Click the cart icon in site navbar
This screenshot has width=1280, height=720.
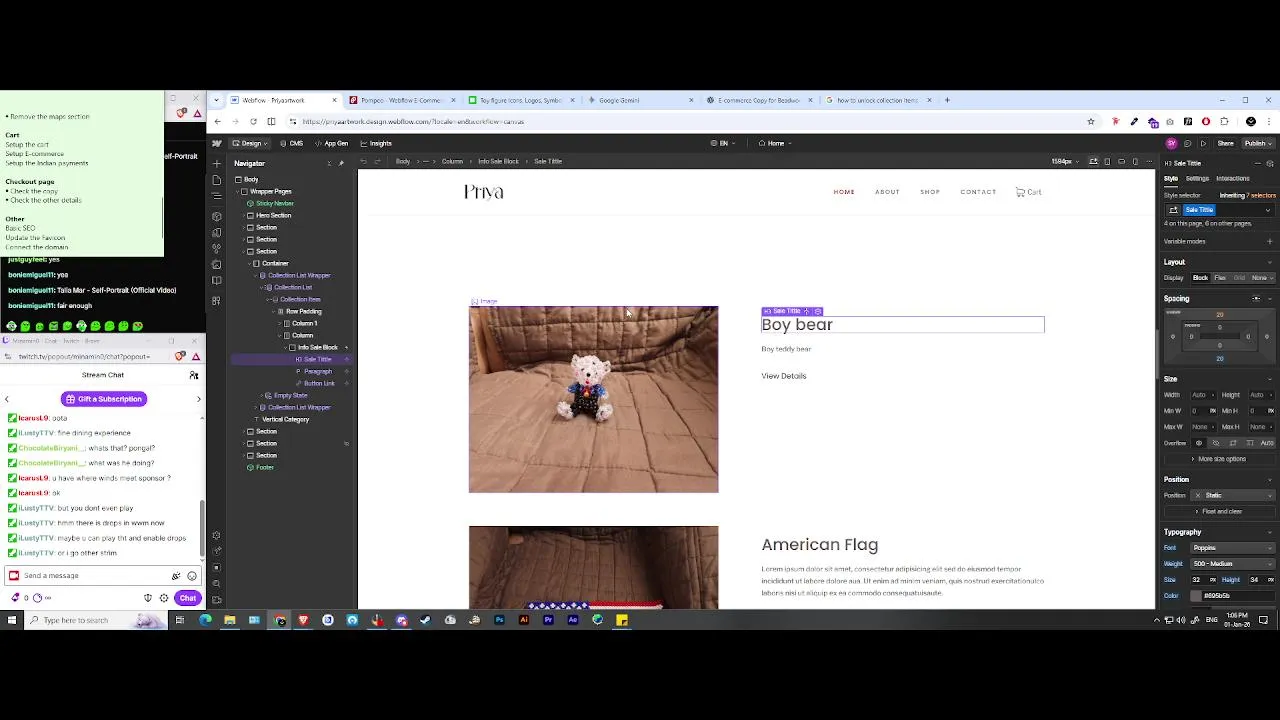pos(1020,192)
